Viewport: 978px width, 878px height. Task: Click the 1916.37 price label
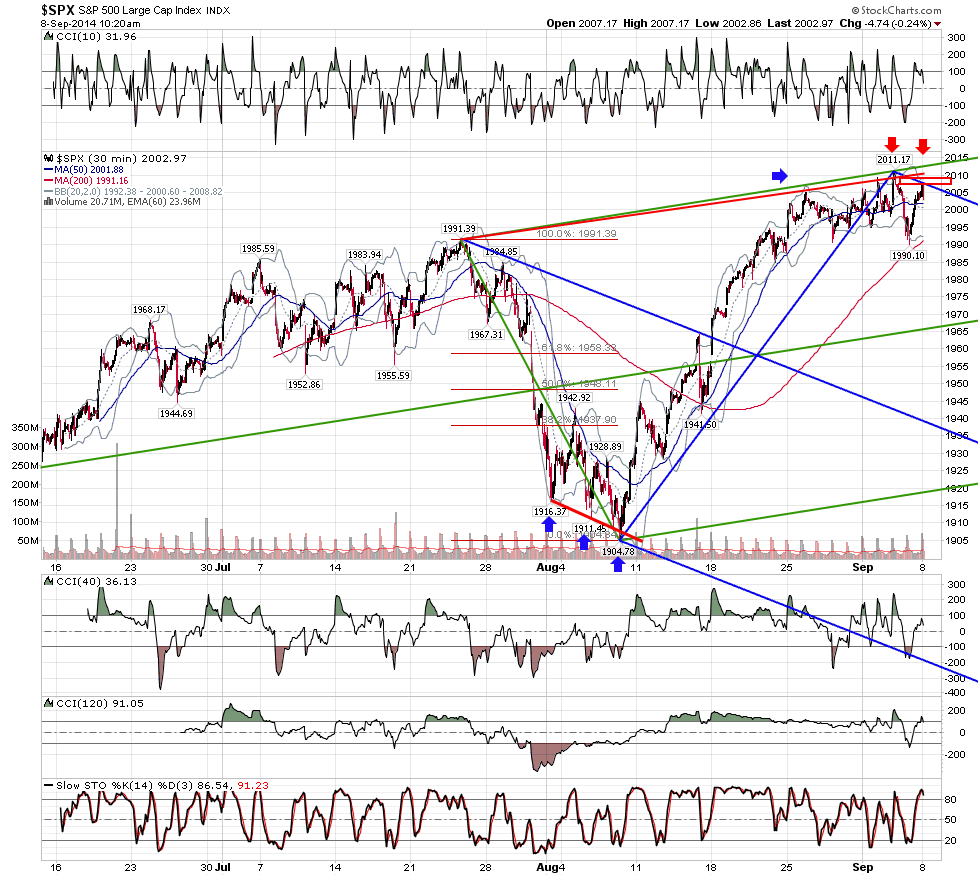tap(550, 511)
